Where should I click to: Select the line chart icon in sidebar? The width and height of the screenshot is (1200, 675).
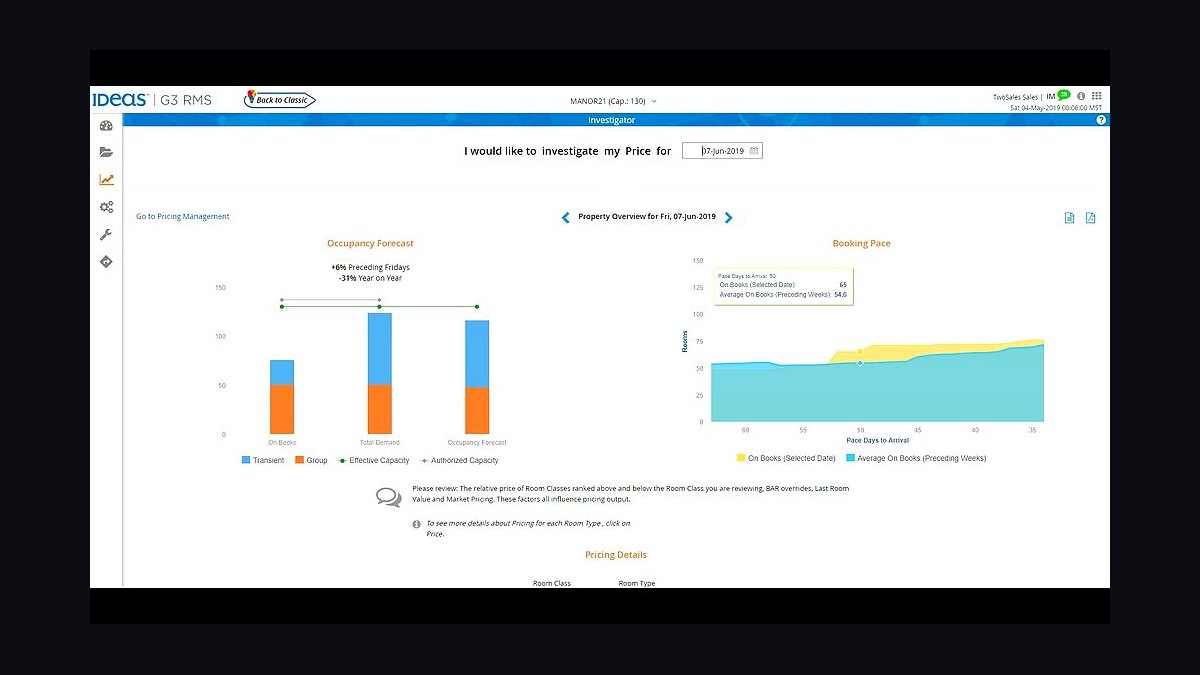pos(106,180)
